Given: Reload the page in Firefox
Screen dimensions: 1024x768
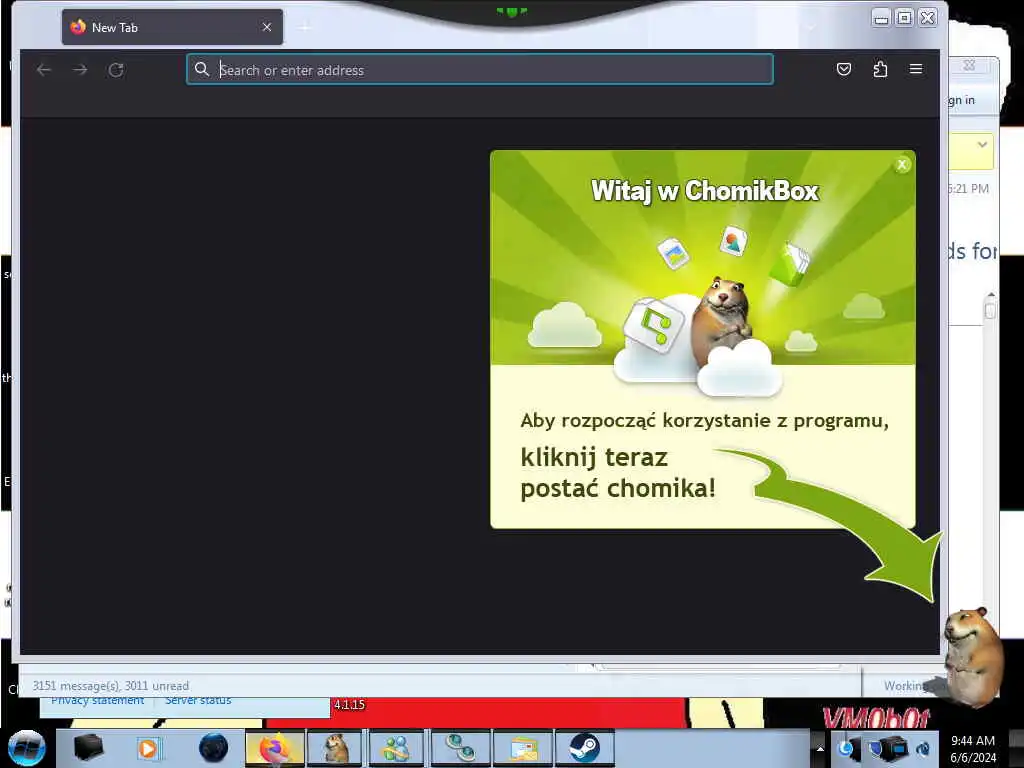Looking at the screenshot, I should click(116, 70).
